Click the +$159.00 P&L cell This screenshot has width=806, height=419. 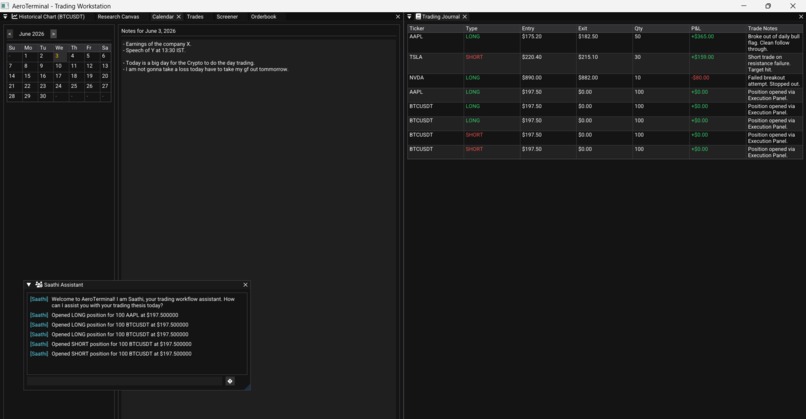coord(702,57)
